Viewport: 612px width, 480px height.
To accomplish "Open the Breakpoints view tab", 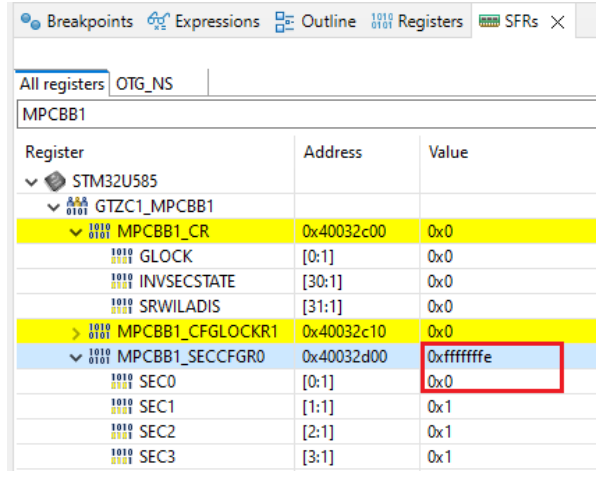I will click(76, 21).
